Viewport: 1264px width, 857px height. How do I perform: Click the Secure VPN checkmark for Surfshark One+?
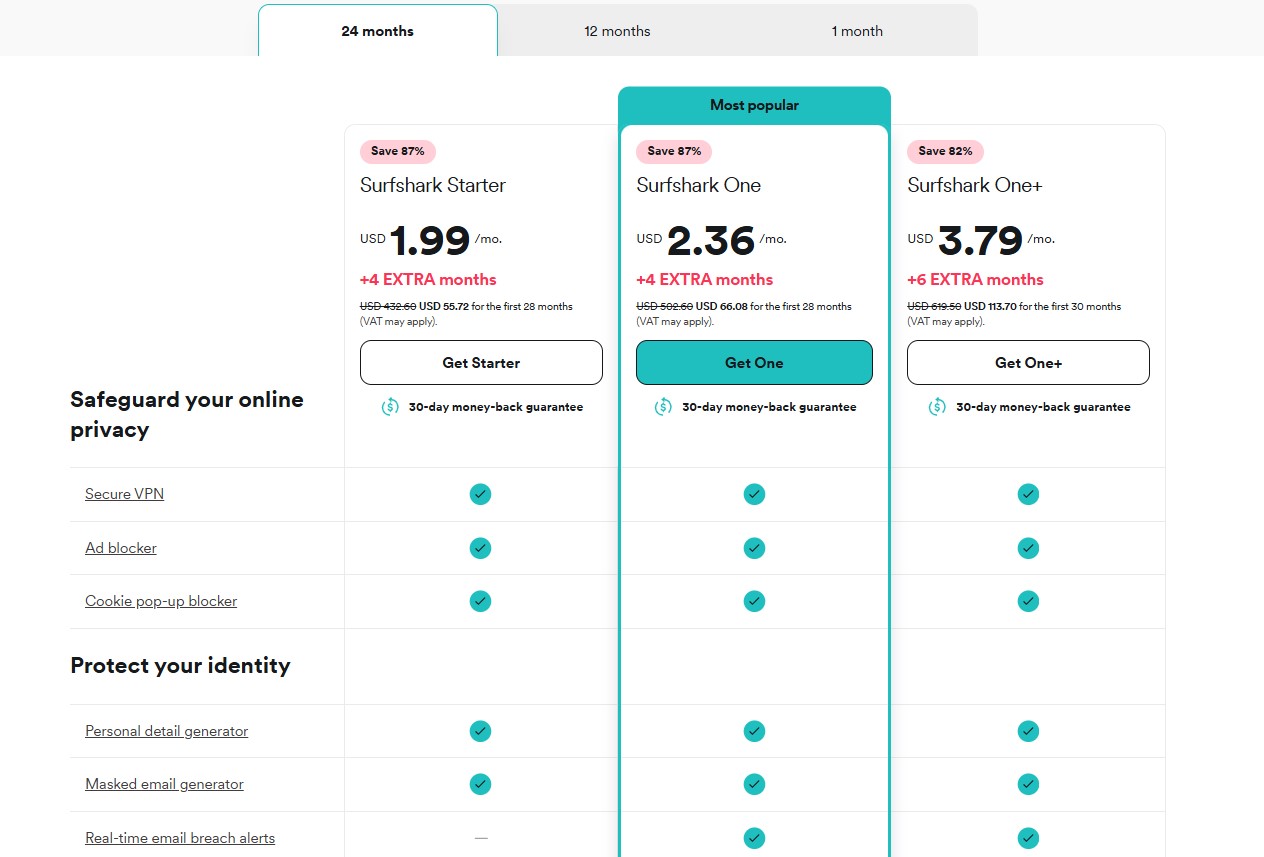(1028, 494)
